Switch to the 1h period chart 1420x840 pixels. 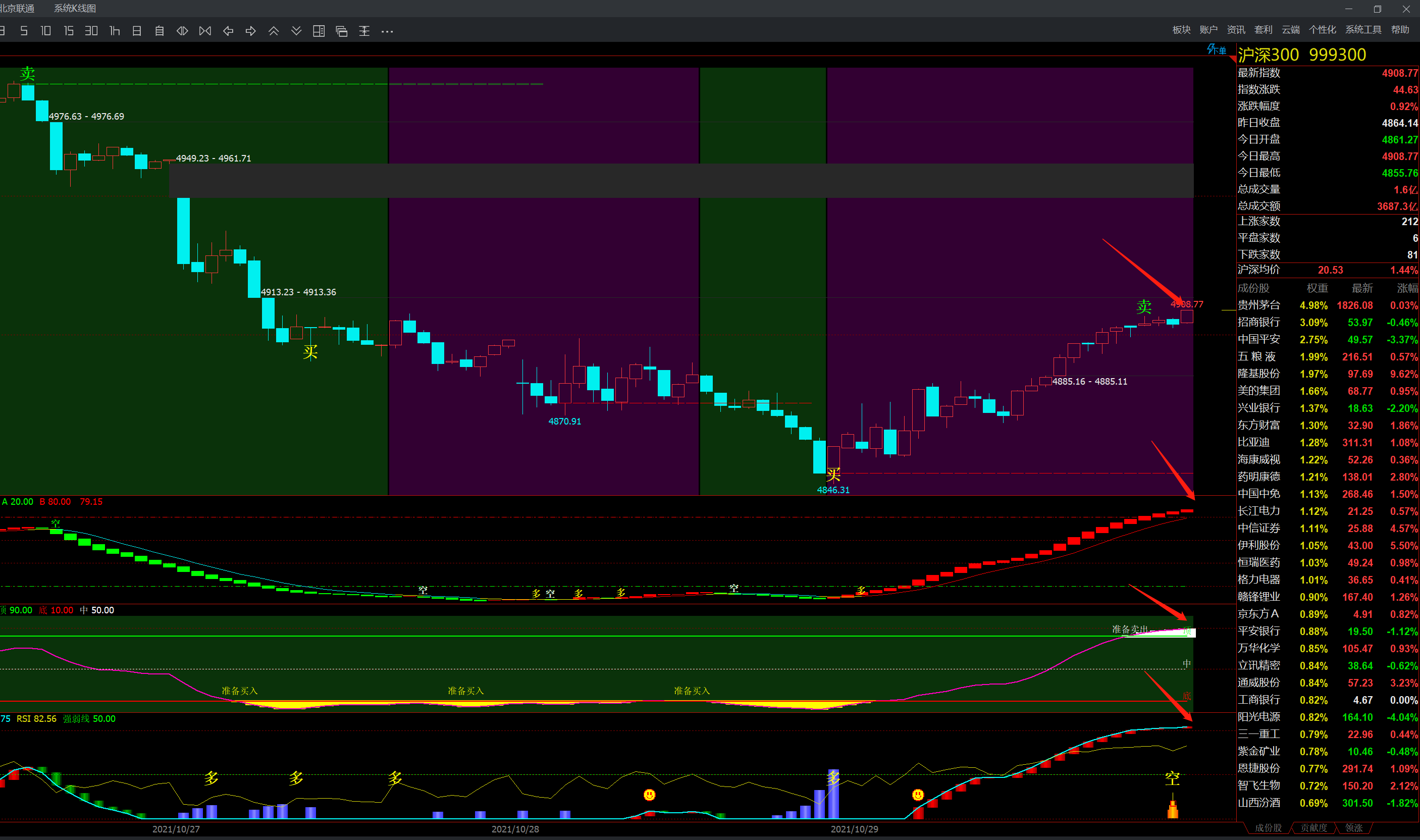point(114,31)
